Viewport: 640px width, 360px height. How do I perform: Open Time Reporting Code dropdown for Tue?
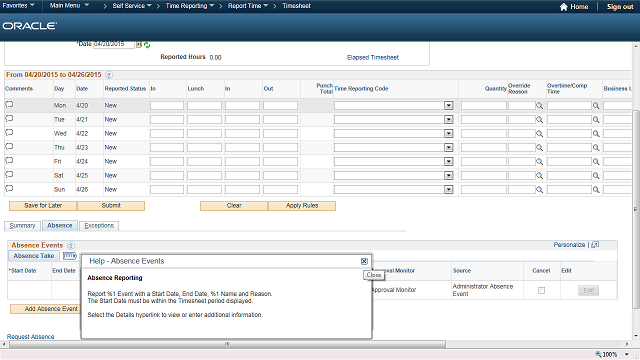coord(449,120)
